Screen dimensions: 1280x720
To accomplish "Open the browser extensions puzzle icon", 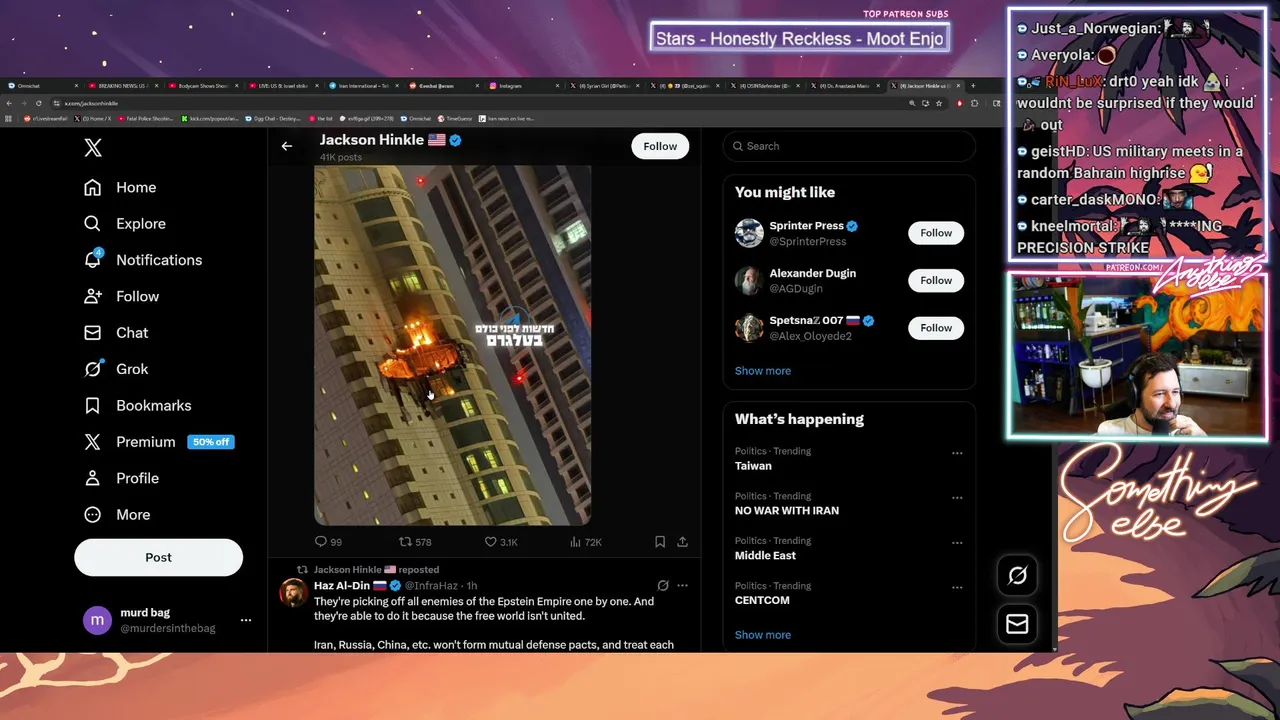I will (976, 103).
